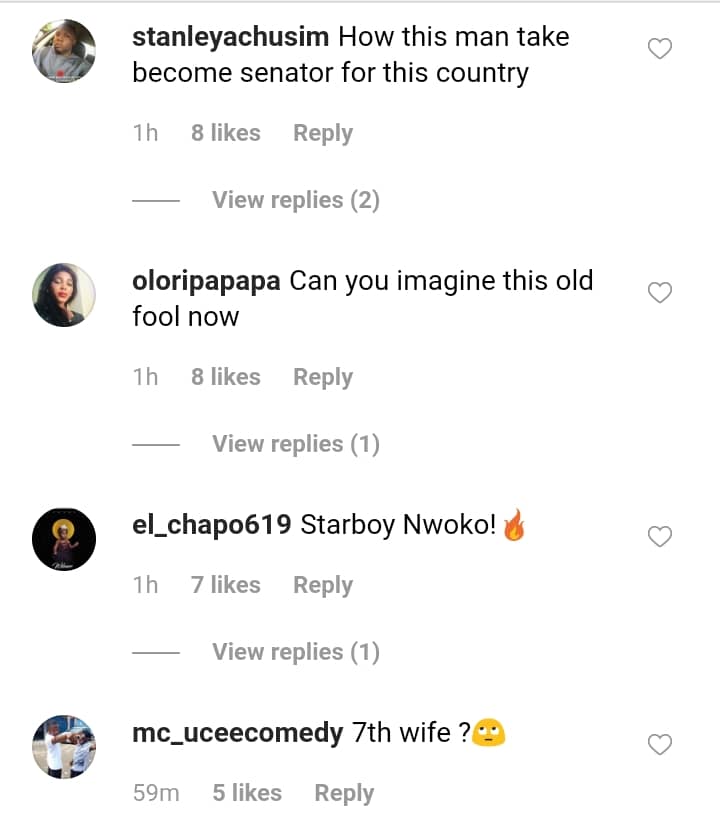Image resolution: width=720 pixels, height=816 pixels.
Task: Tap the heart on el_chapo619's comment
Action: [x=660, y=537]
